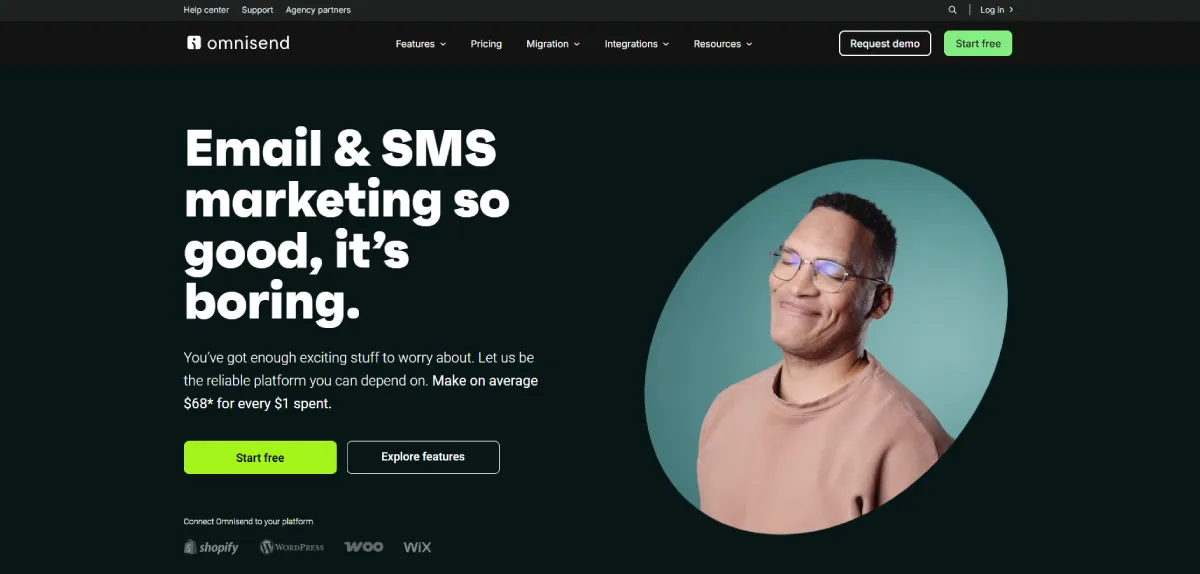Click the header Start free button
This screenshot has height=574, width=1200.
978,43
